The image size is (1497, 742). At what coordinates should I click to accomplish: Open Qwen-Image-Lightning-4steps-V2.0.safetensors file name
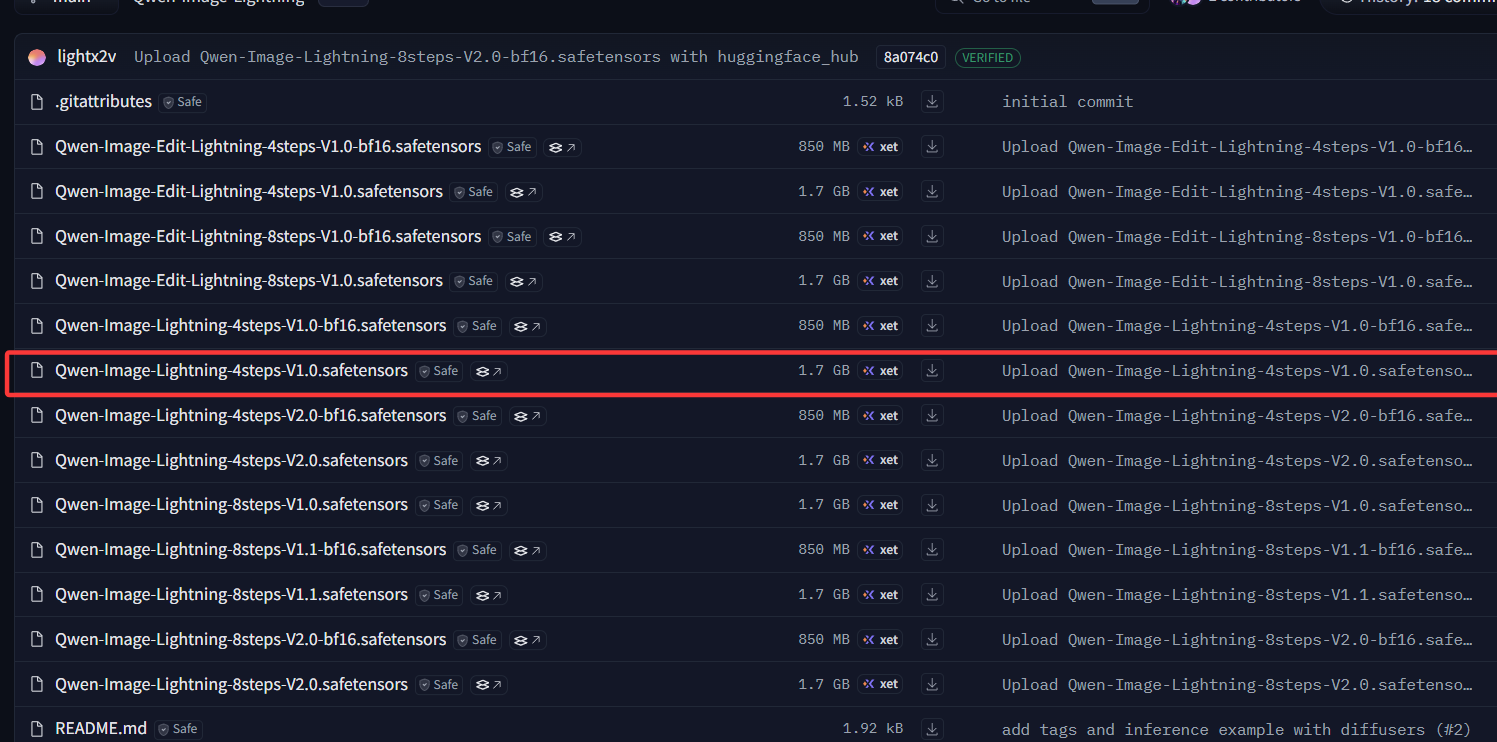(231, 461)
